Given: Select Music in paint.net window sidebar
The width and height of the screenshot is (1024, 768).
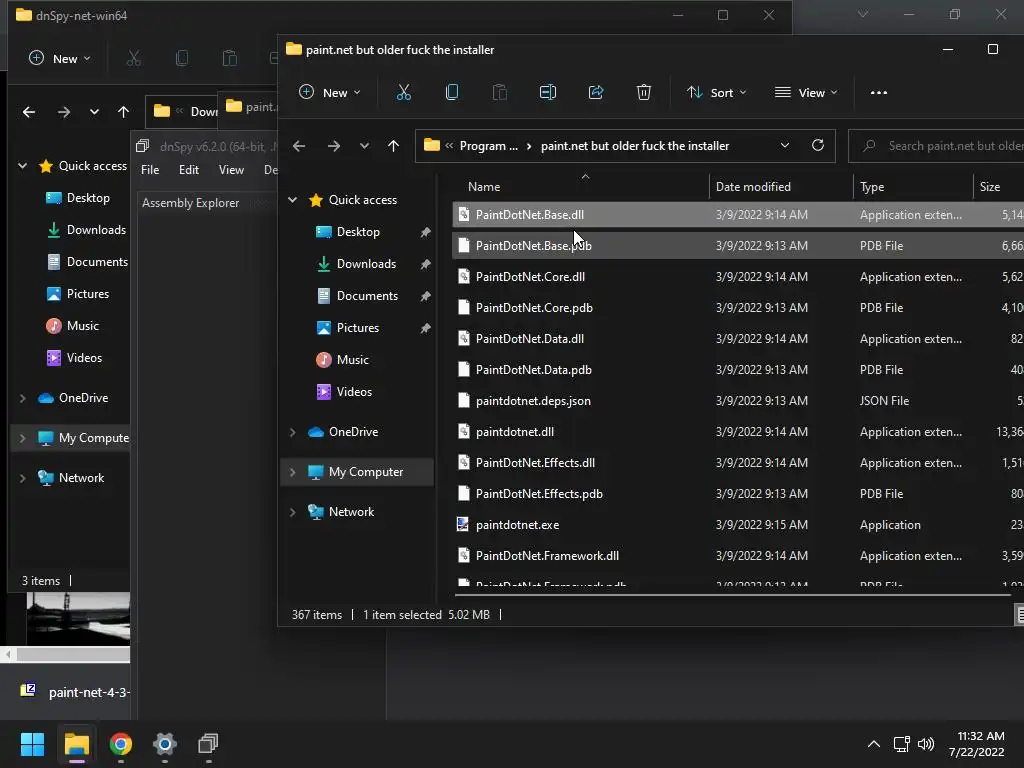Looking at the screenshot, I should pyautogui.click(x=353, y=360).
